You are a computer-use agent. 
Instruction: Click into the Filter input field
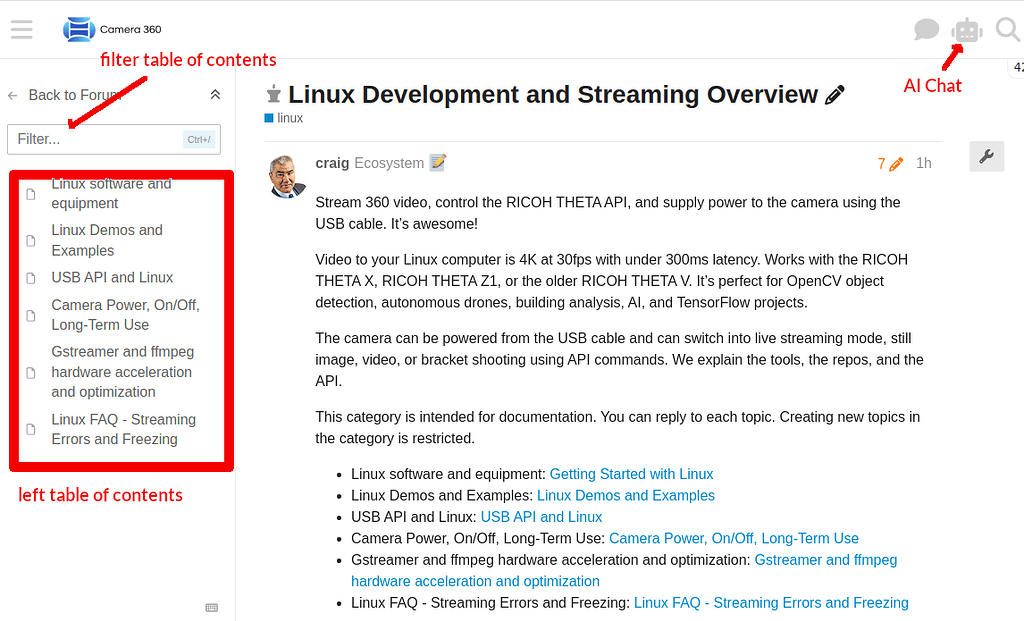coord(114,139)
